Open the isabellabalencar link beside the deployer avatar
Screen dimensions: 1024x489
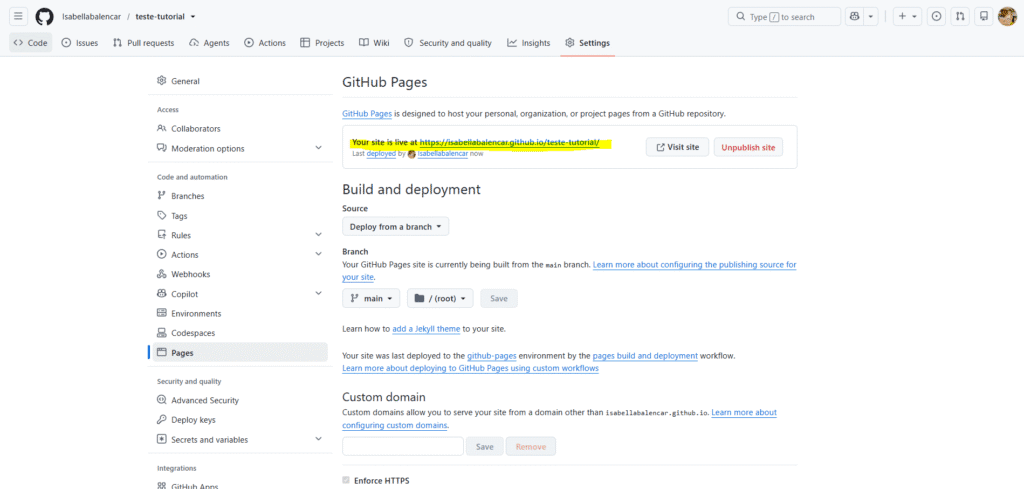pos(442,154)
